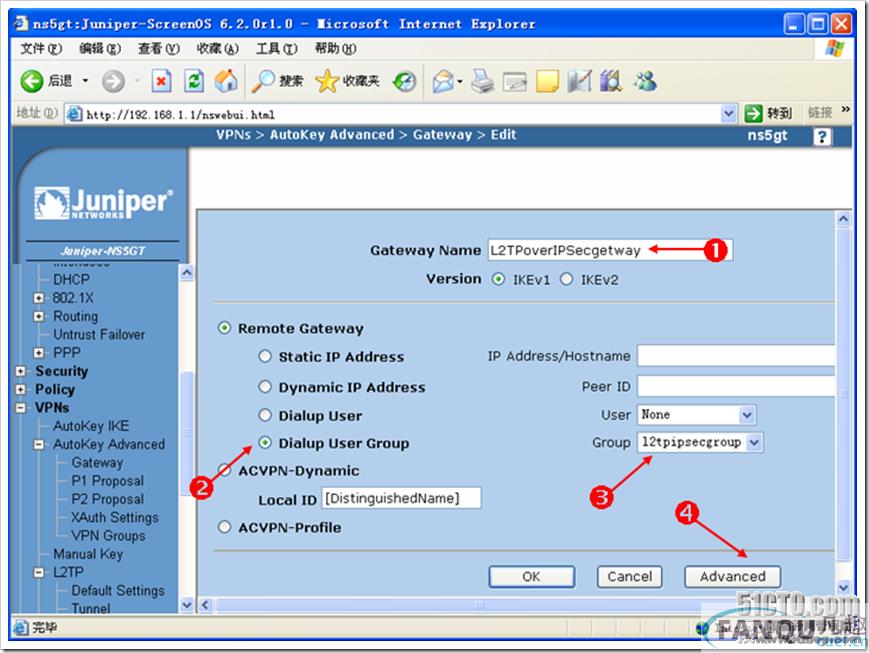Open the Messenger people icon

click(x=645, y=81)
